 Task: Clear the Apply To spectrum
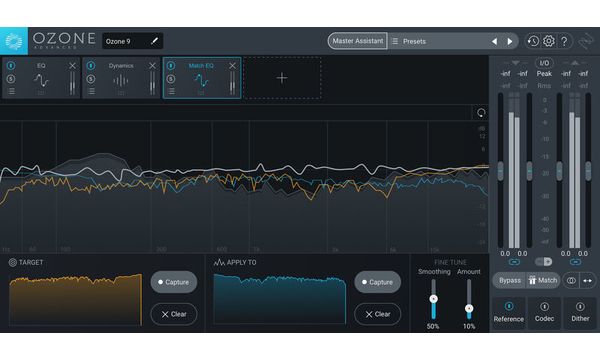pyautogui.click(x=378, y=314)
